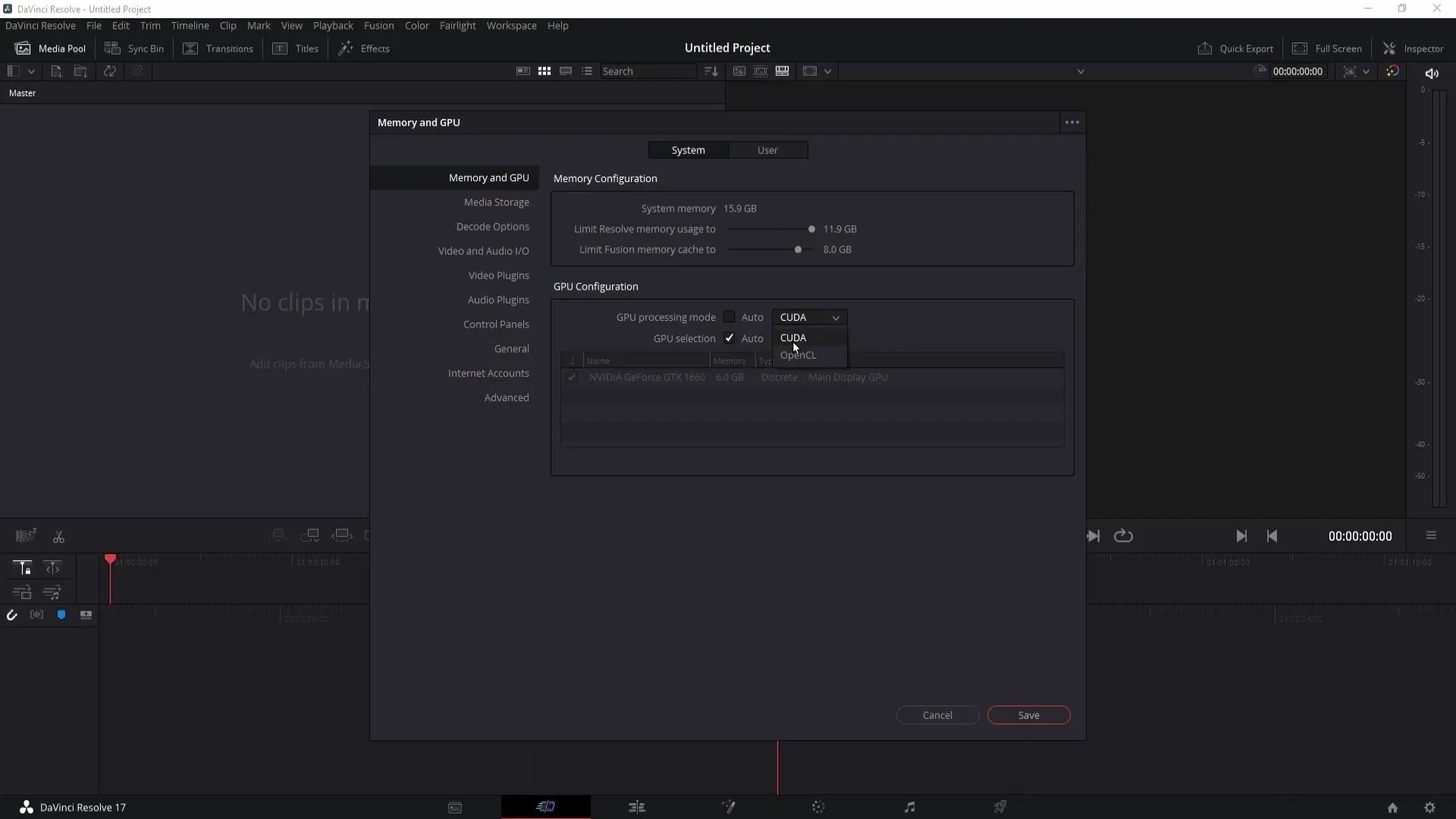Open the Fairlight page
Image resolution: width=1456 pixels, height=819 pixels.
[x=909, y=808]
